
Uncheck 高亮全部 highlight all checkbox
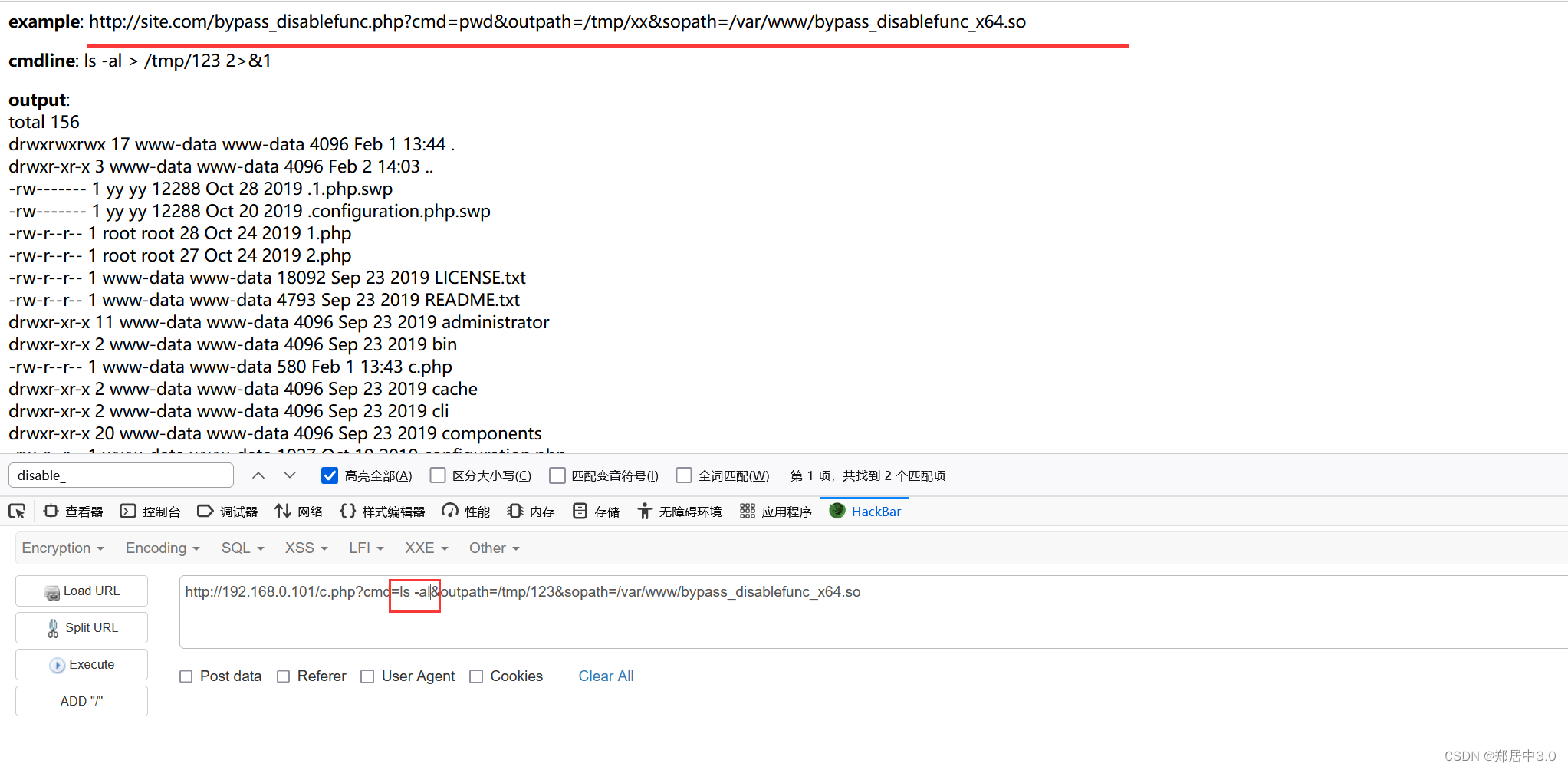pos(330,475)
